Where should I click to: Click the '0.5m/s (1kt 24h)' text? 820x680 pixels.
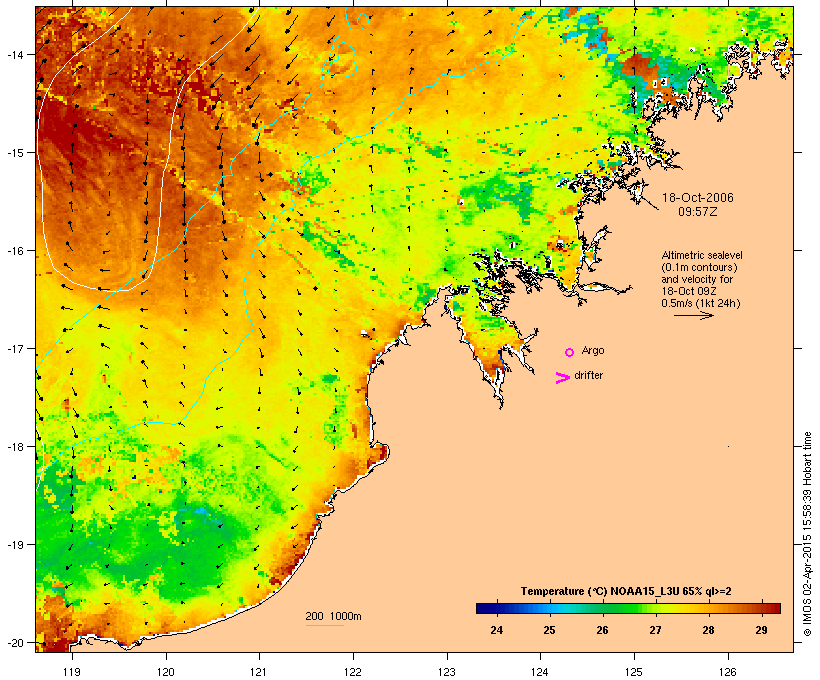pos(701,303)
